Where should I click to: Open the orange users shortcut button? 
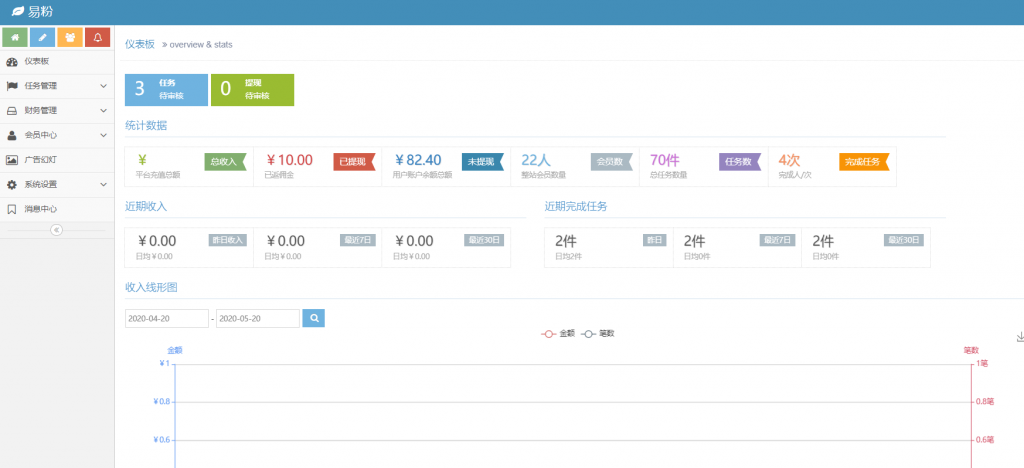70,38
